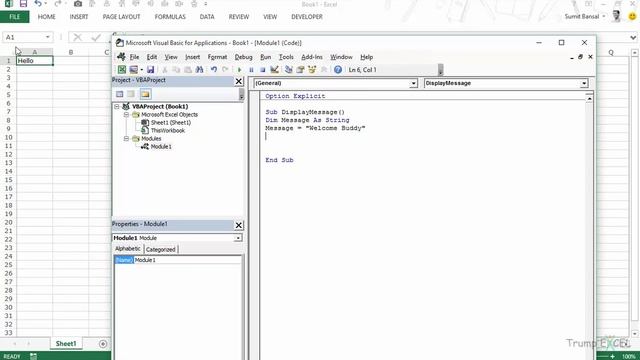This screenshot has width=640, height=360.
Task: Open the Run menu
Action: point(266,57)
